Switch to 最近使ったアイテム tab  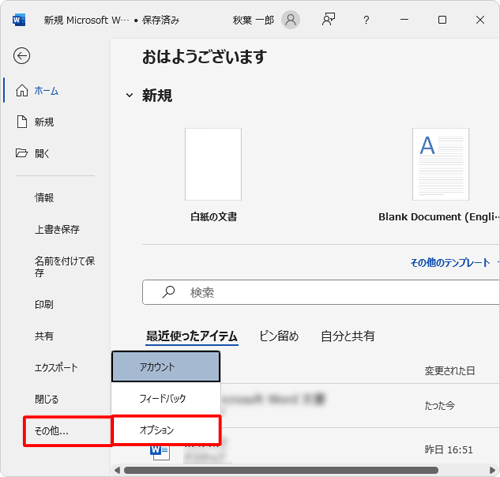pos(192,336)
